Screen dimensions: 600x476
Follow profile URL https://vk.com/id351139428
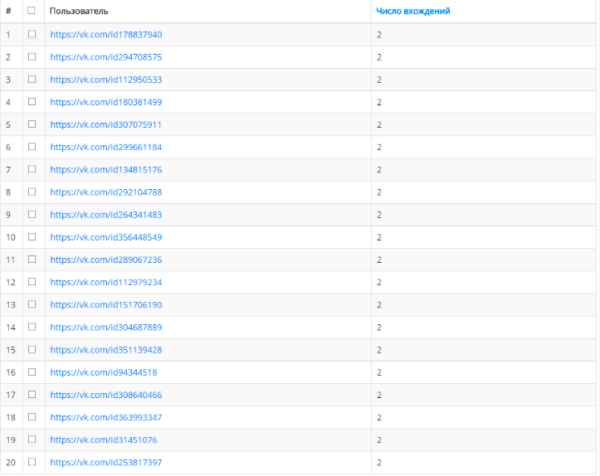tap(106, 350)
